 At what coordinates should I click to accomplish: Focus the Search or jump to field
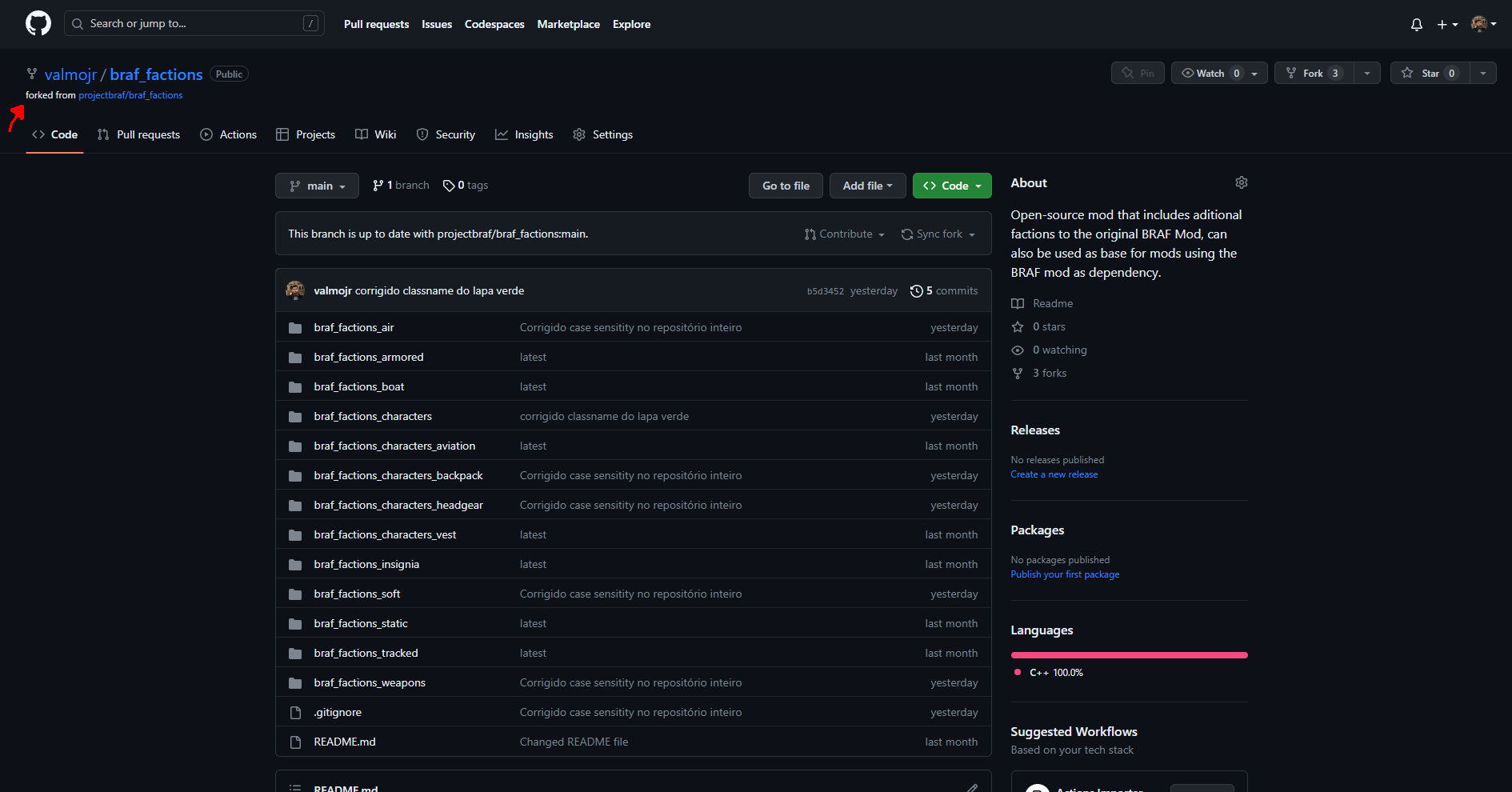coord(194,23)
